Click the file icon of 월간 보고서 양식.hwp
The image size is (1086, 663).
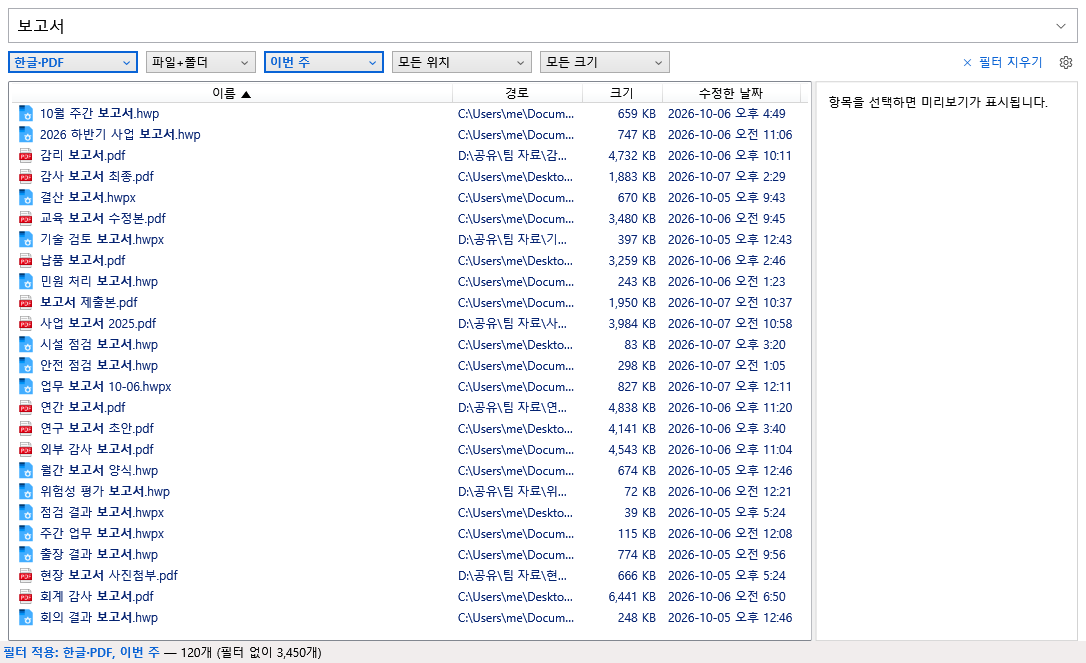point(26,470)
